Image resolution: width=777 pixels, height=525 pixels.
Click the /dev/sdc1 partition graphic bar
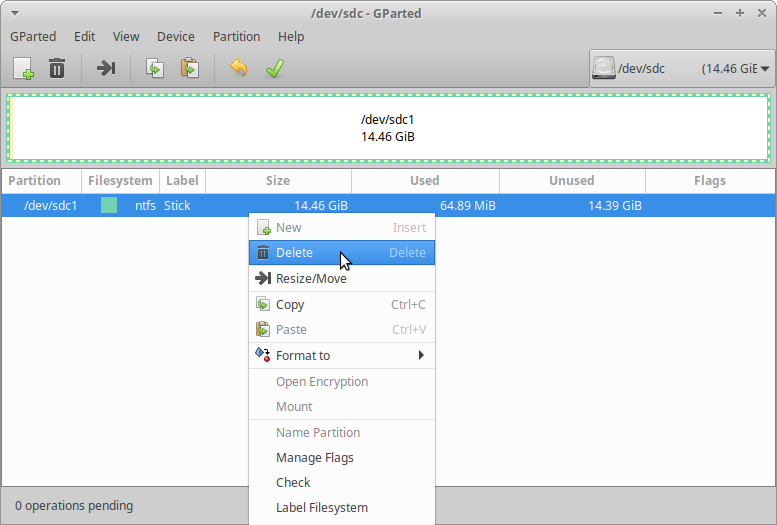[x=388, y=128]
